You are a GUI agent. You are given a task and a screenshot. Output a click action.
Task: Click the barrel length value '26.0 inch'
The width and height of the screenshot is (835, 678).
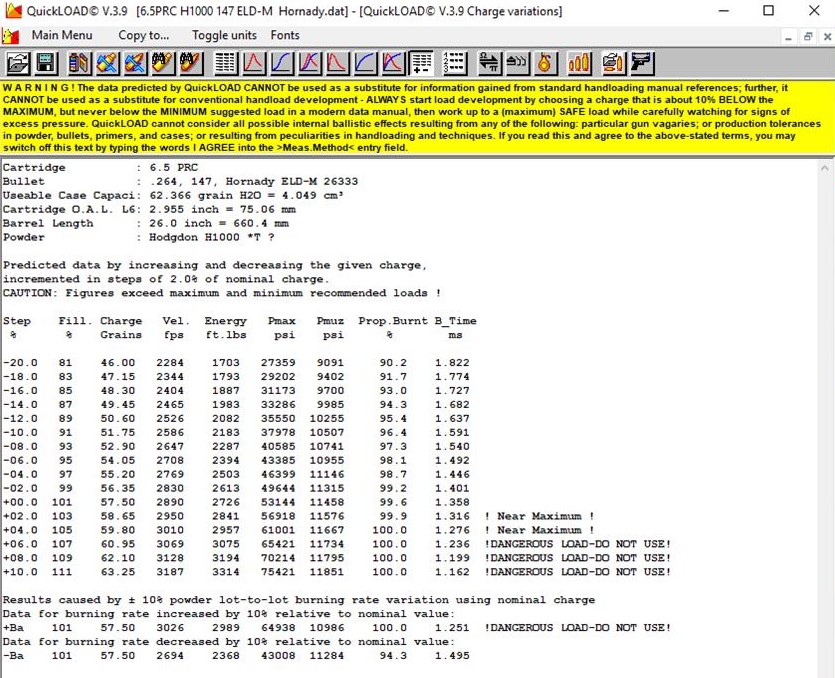tap(181, 223)
